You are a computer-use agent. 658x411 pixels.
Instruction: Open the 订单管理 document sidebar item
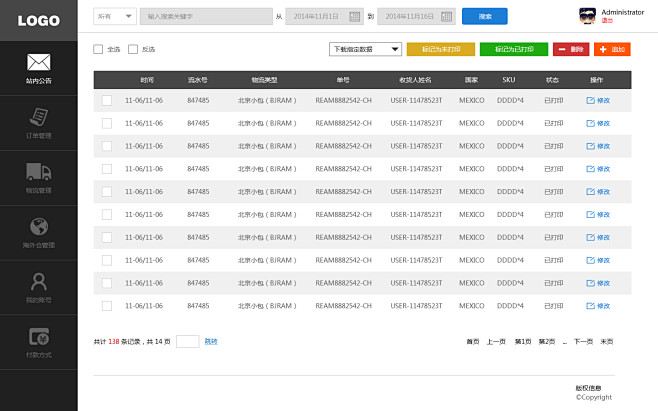tap(39, 123)
